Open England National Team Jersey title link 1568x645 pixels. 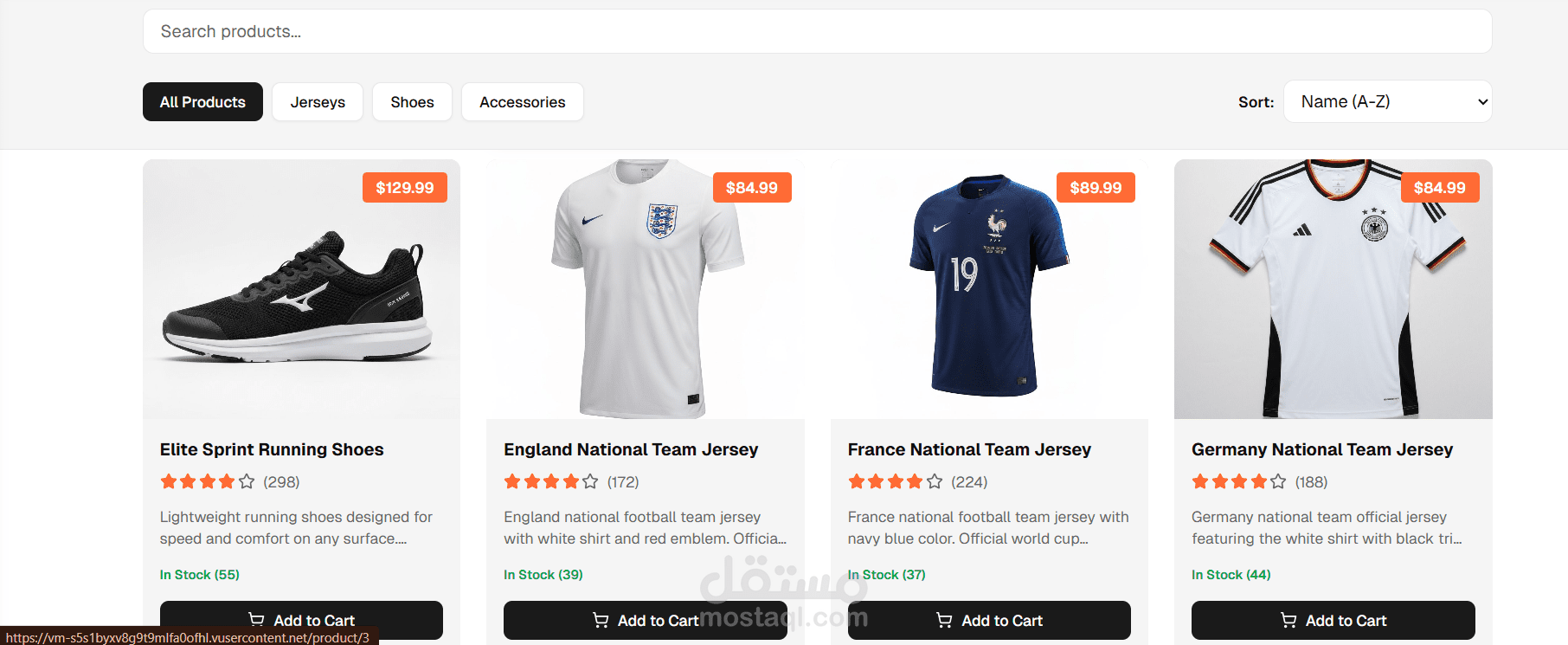631,449
